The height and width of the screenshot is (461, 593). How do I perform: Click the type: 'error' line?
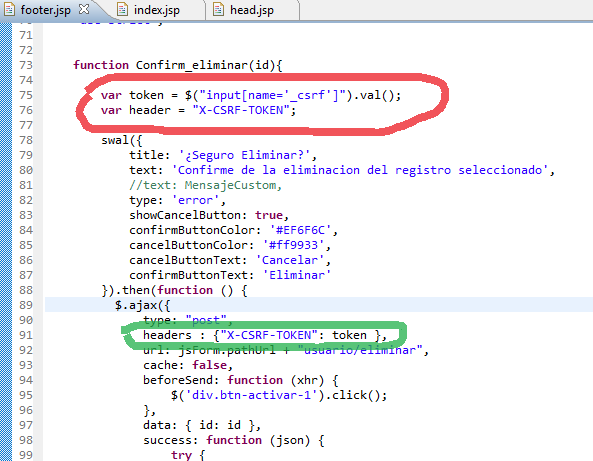point(177,200)
